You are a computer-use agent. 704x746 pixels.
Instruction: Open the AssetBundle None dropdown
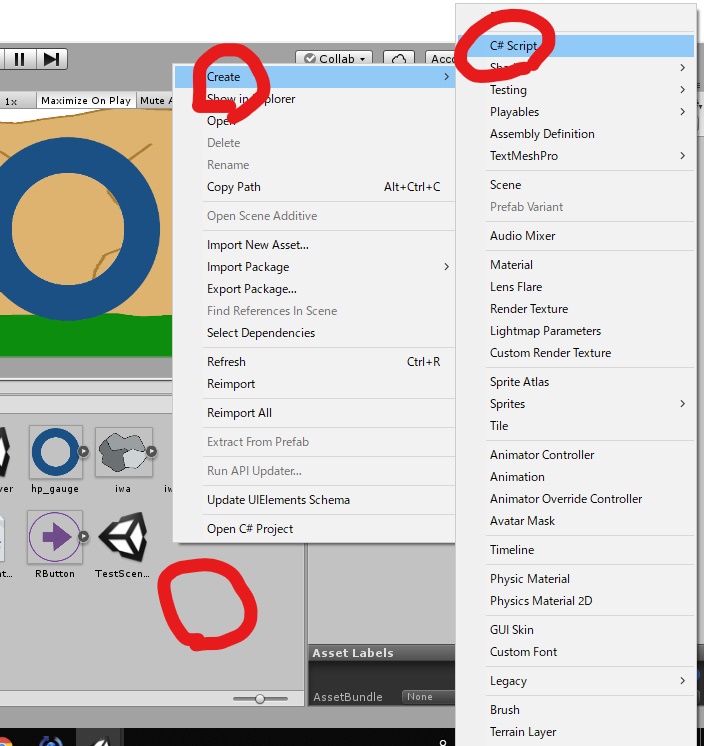coord(428,697)
